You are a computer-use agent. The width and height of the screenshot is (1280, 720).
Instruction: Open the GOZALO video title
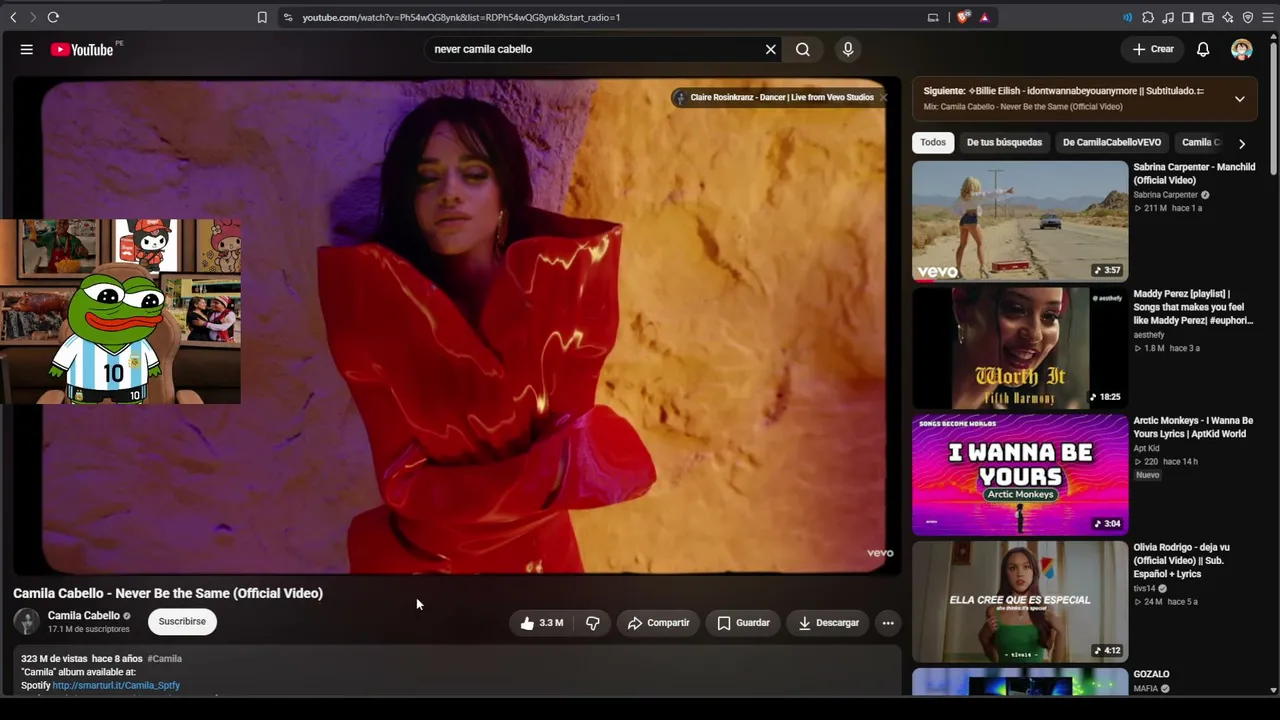1151,675
